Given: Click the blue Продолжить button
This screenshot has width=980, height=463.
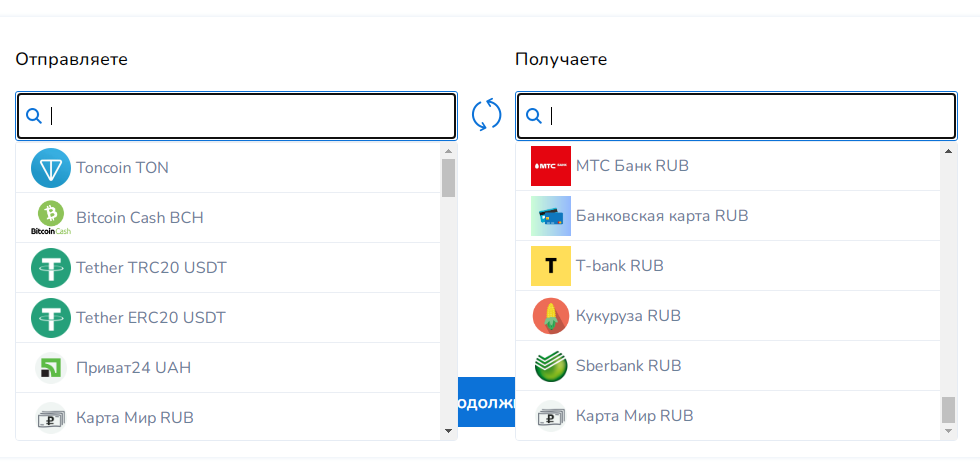Looking at the screenshot, I should coord(486,402).
